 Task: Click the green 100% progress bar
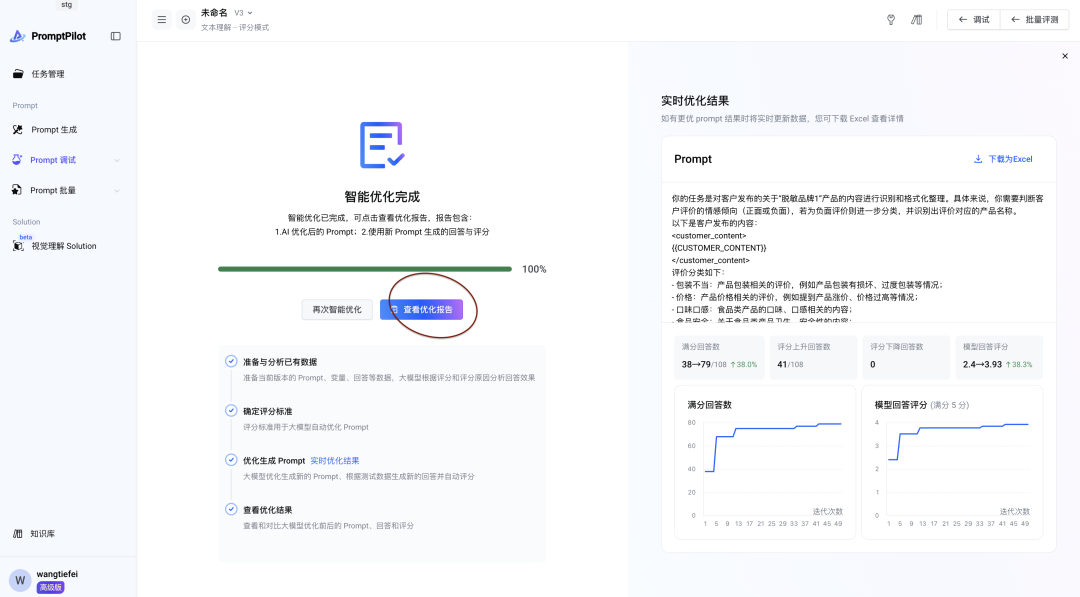point(364,269)
